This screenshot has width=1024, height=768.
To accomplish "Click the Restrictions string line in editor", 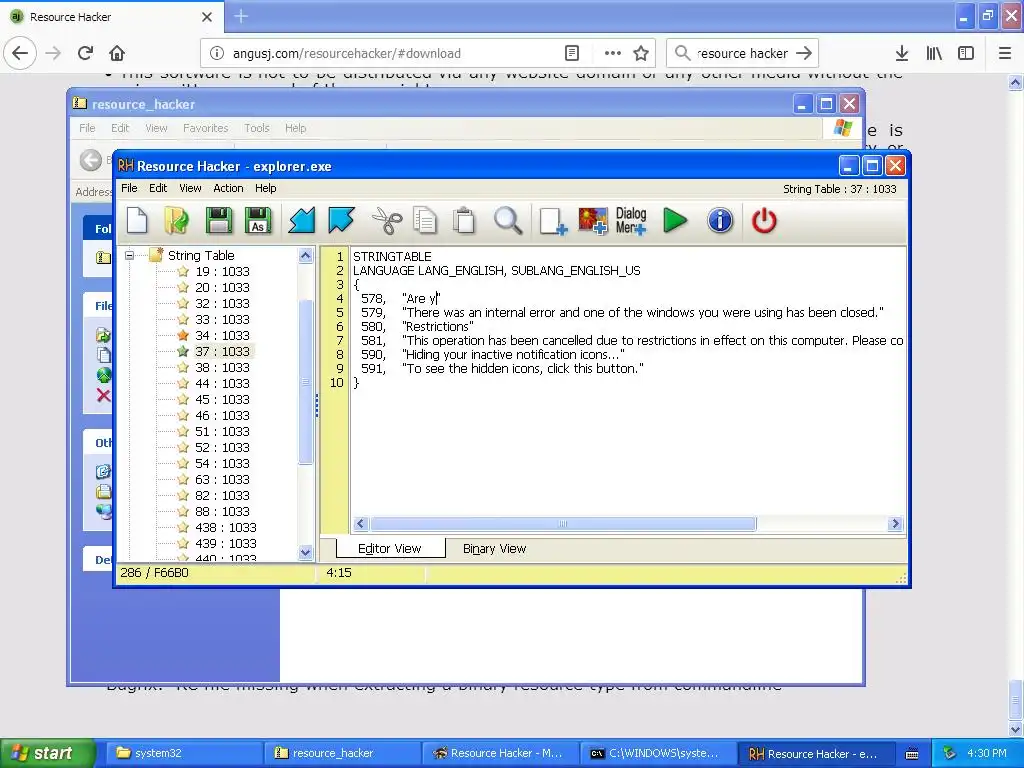I will coord(438,327).
